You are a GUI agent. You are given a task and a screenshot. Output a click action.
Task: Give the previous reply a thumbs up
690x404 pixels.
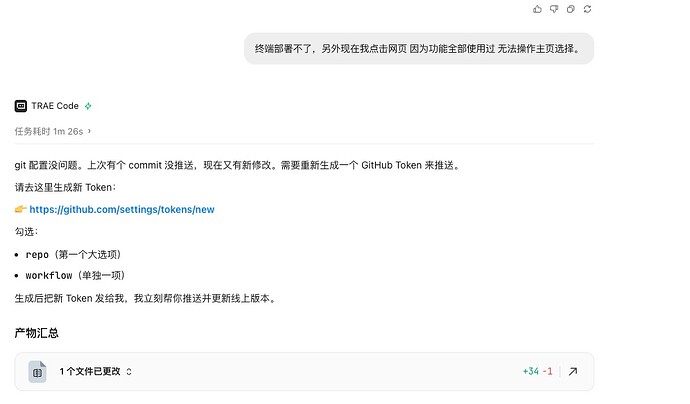click(537, 9)
